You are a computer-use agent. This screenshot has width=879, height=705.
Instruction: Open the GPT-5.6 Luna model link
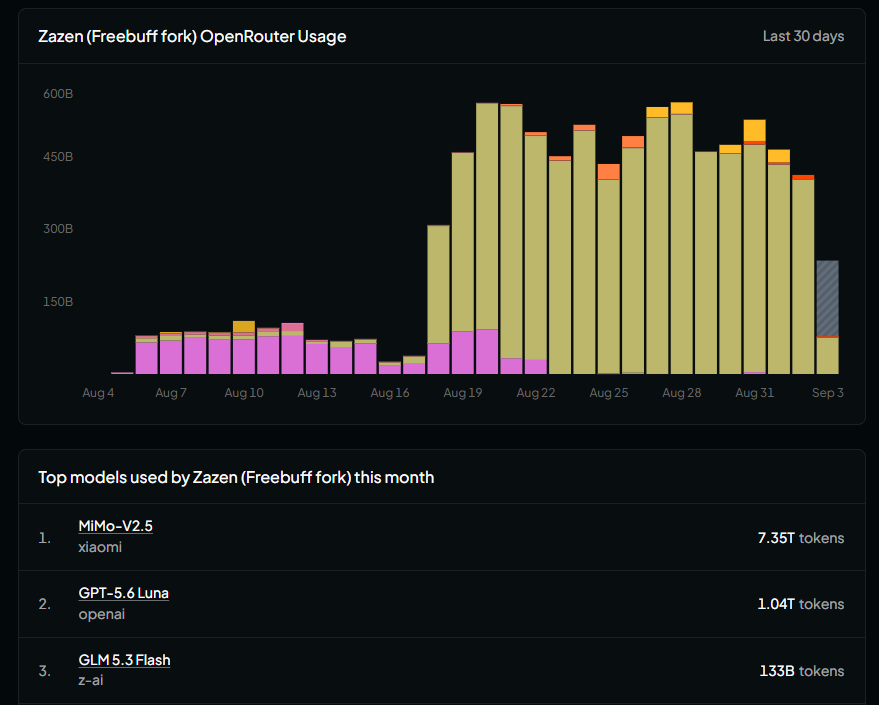click(x=123, y=593)
